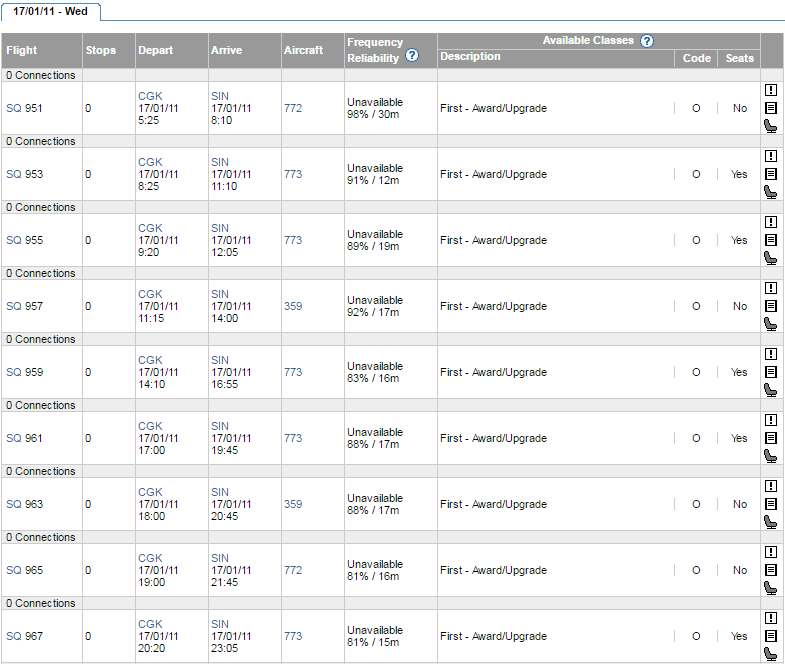
Task: Click the alert icon for flight SQ 957
Action: 771,288
